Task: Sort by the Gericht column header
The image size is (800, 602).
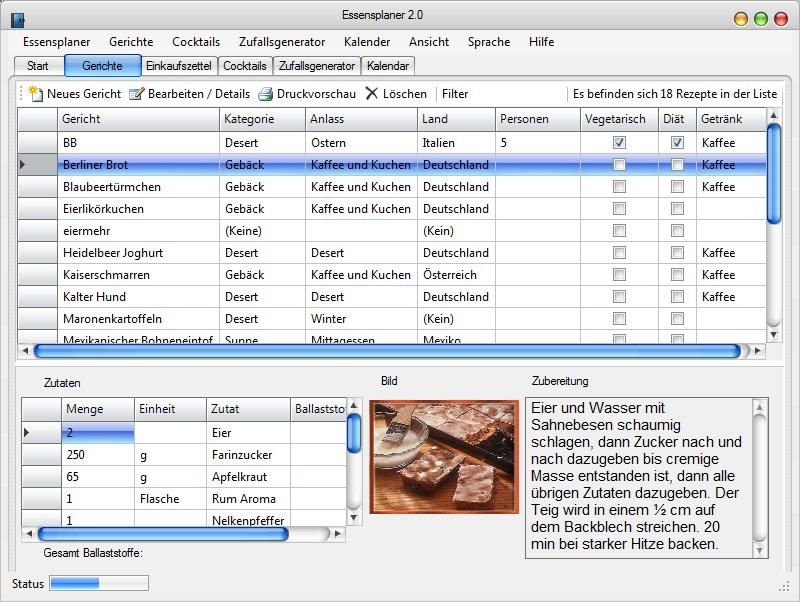Action: [x=138, y=119]
